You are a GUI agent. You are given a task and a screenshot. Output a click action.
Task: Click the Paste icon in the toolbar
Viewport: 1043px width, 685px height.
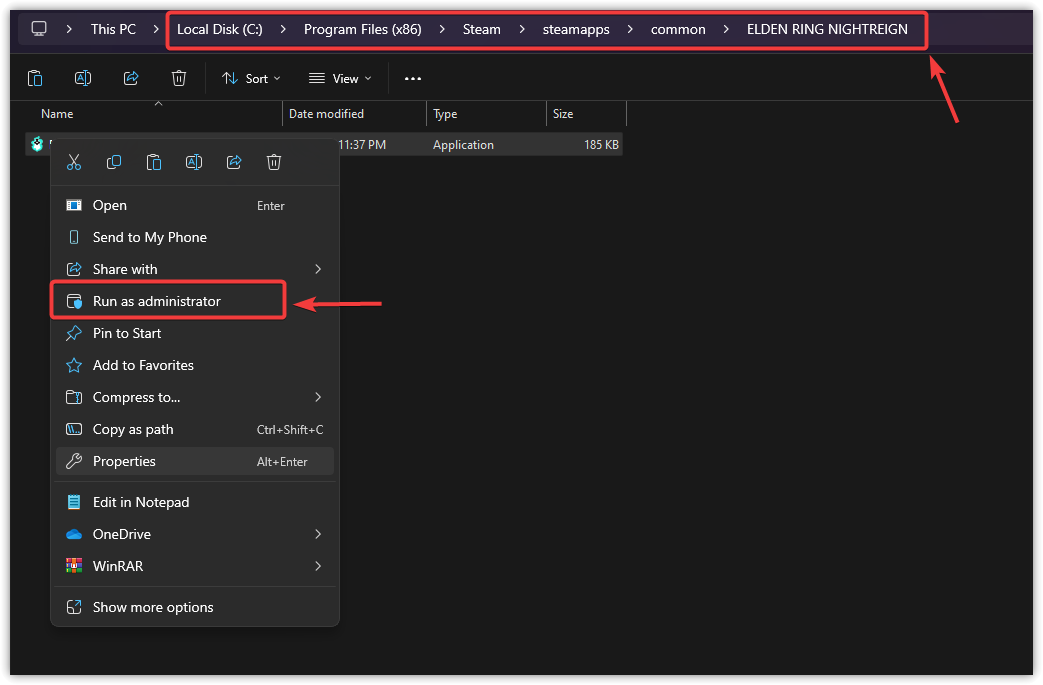click(x=35, y=78)
